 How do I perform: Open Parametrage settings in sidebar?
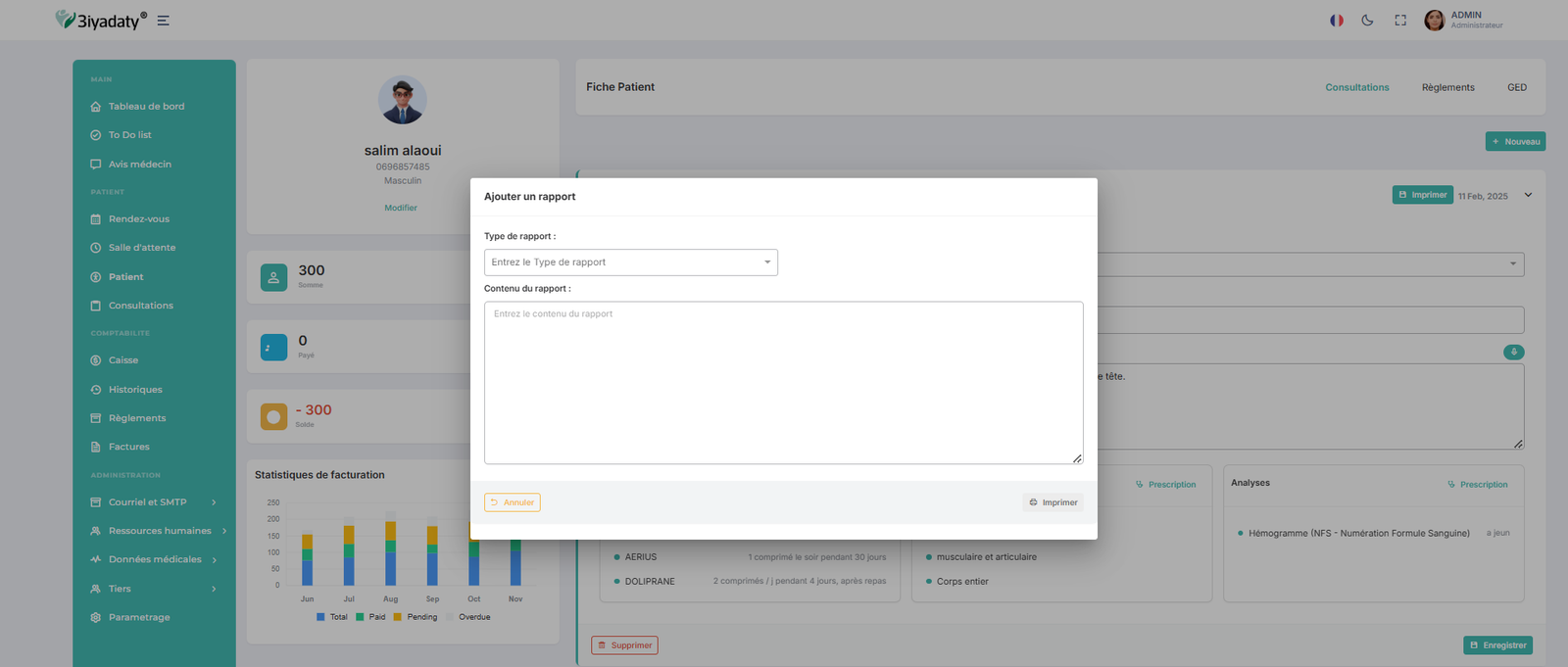point(138,618)
